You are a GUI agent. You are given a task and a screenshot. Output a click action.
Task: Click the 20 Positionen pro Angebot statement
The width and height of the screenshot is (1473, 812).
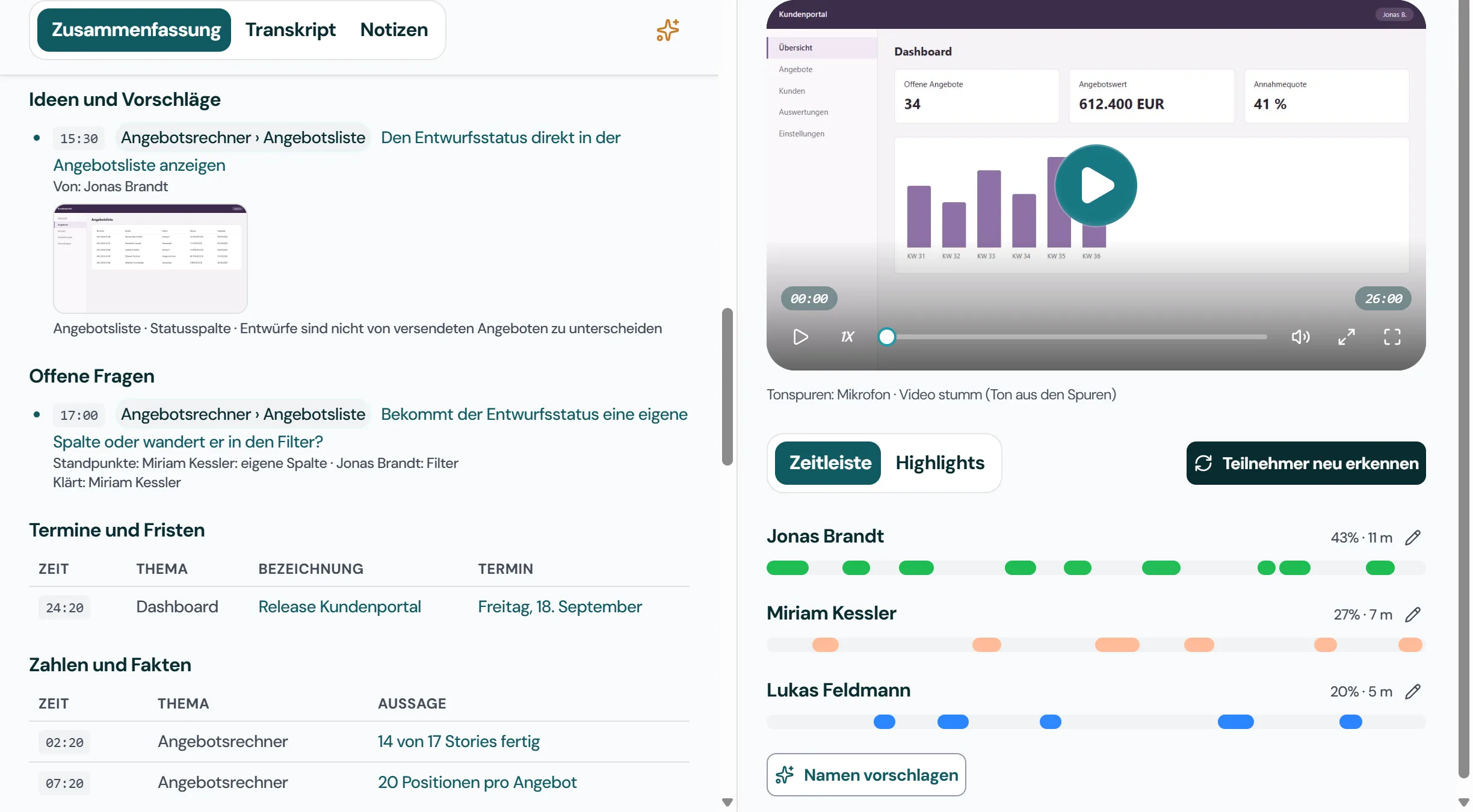click(x=477, y=783)
